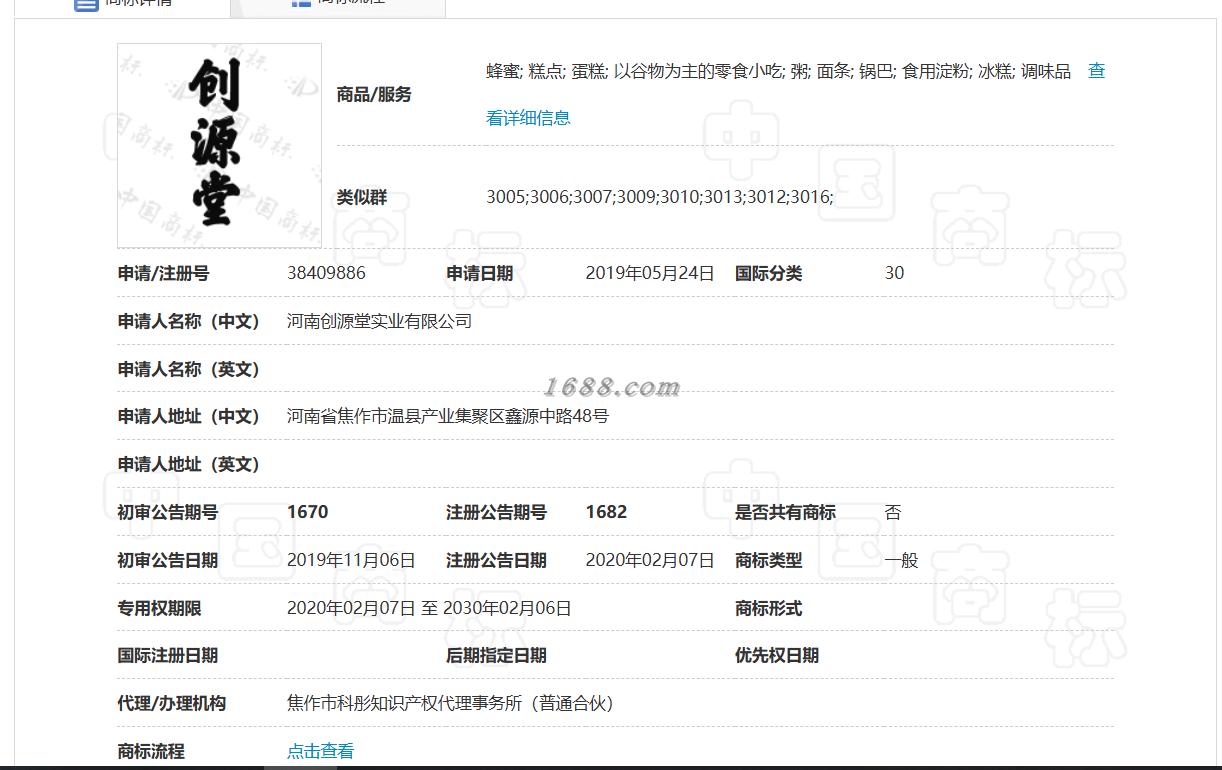Click the 商标形式 label
This screenshot has height=770, width=1222.
pos(768,608)
